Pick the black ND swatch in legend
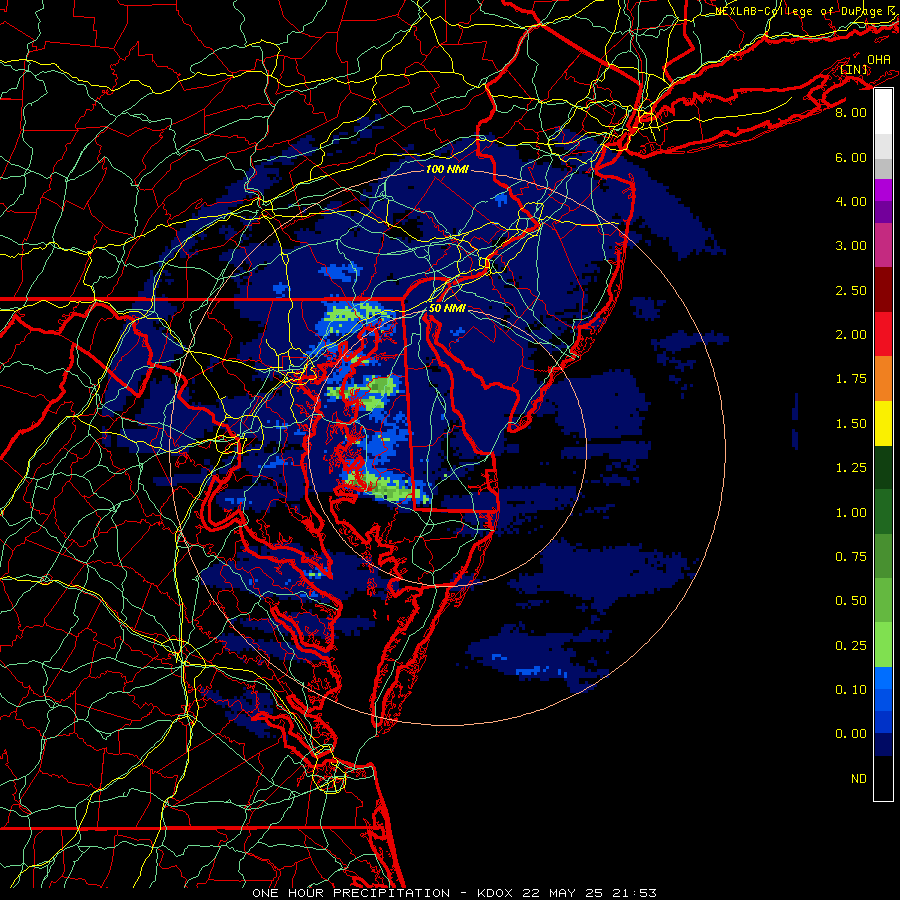Image resolution: width=900 pixels, height=900 pixels. pyautogui.click(x=883, y=778)
